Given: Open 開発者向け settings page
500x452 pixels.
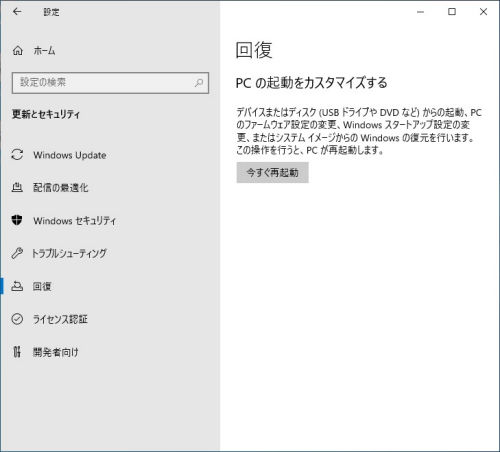Looking at the screenshot, I should 110,352.
